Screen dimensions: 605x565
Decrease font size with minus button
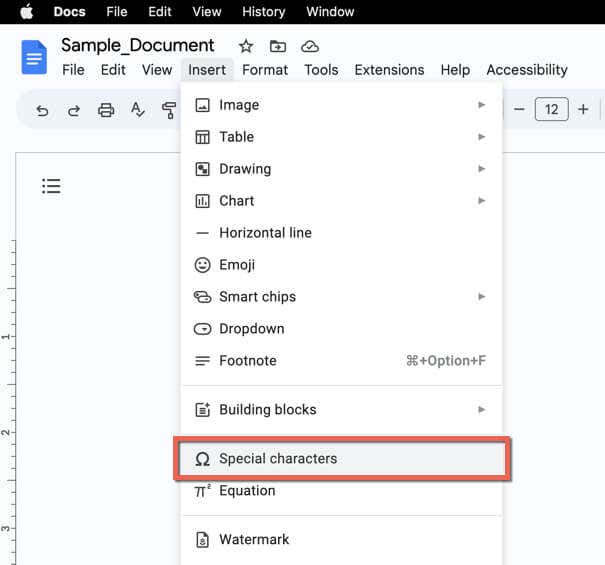[519, 110]
